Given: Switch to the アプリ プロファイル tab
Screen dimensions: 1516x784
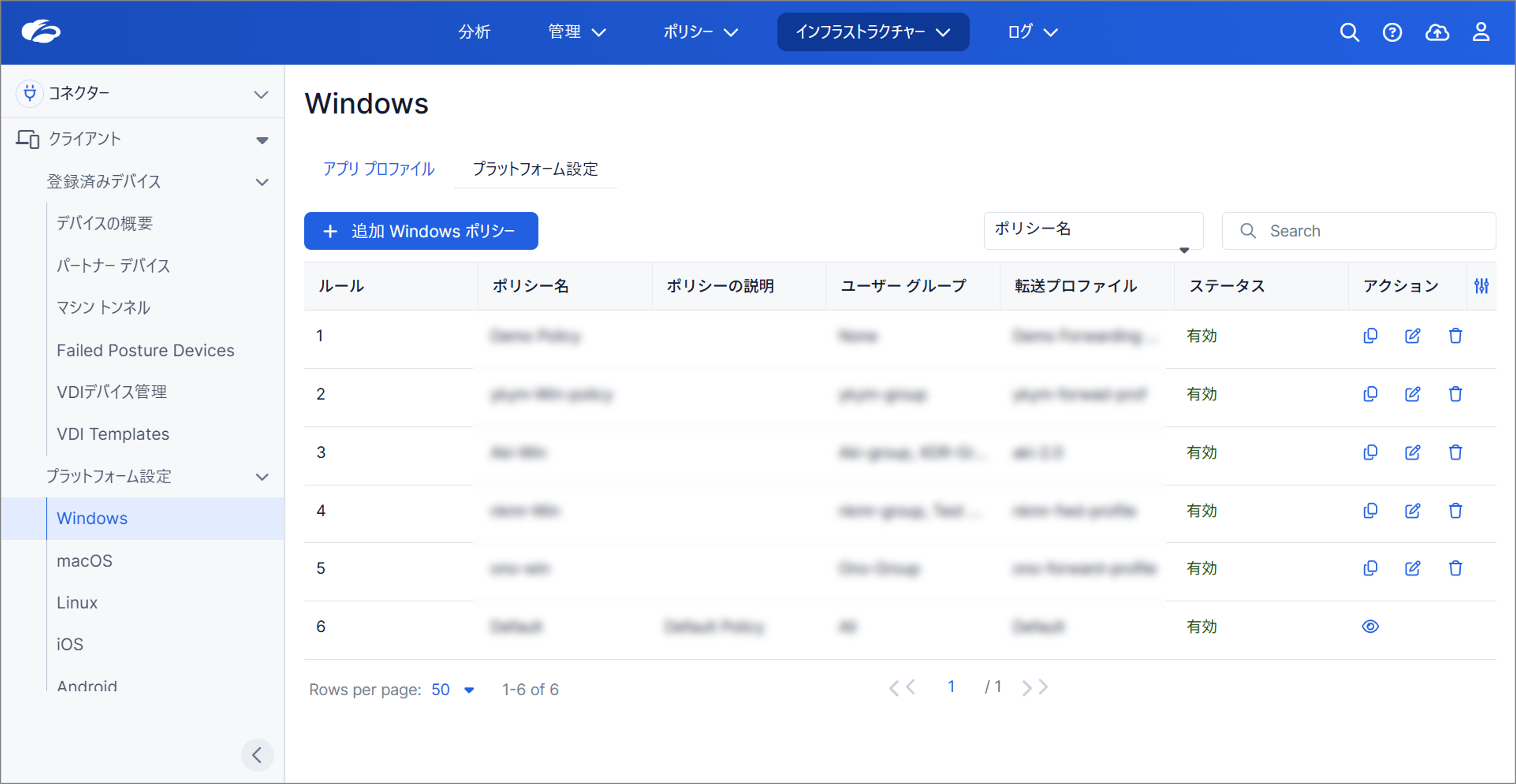Looking at the screenshot, I should click(x=378, y=169).
